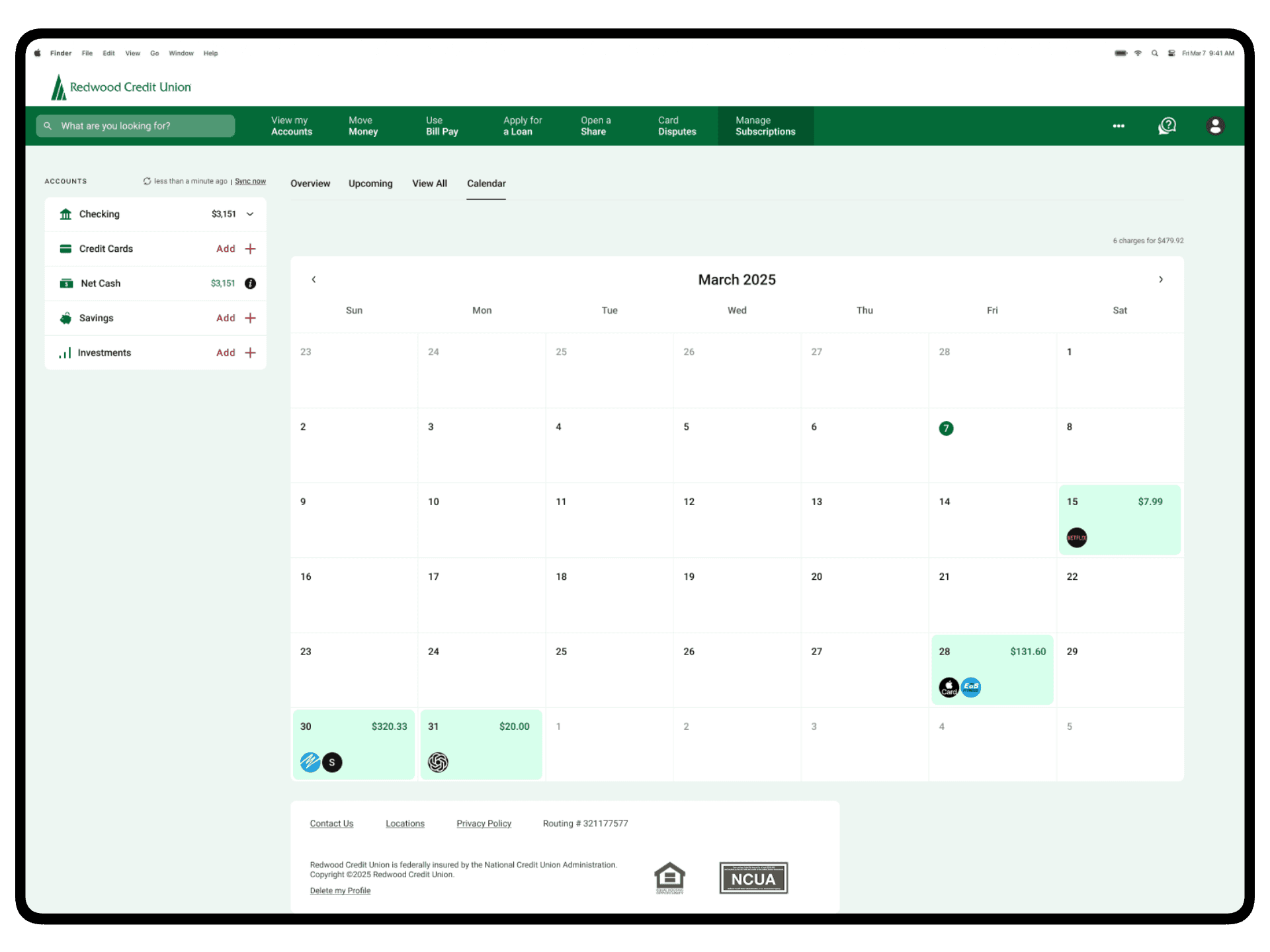The height and width of the screenshot is (952, 1270).
Task: Click the plus icon next to Savings
Action: [x=250, y=318]
